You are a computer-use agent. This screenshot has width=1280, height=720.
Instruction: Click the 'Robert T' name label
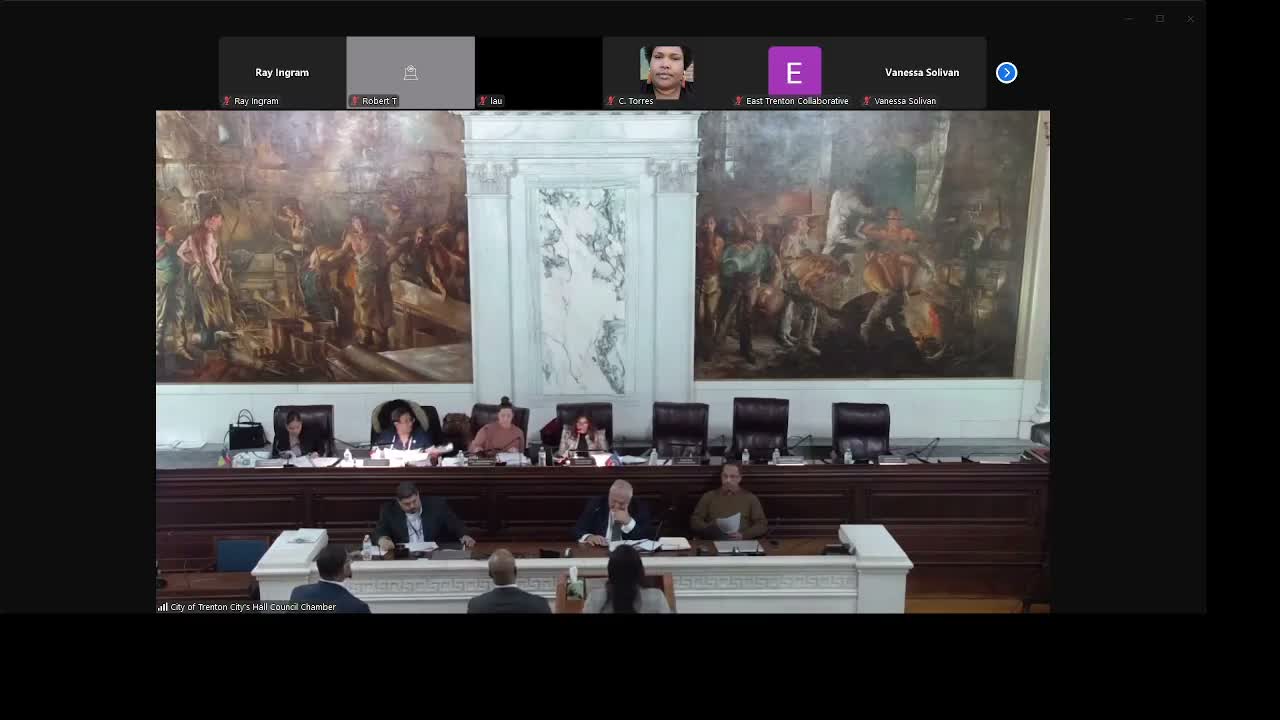(x=379, y=101)
